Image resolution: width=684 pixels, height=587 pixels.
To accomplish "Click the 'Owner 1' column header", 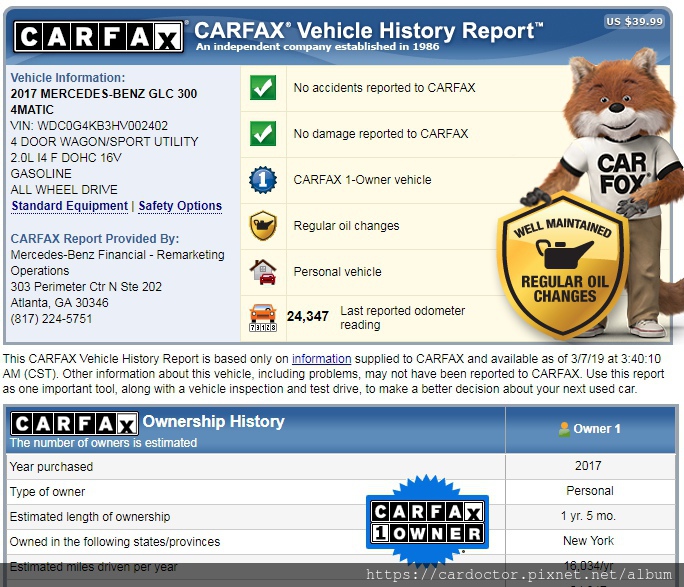I will [x=597, y=429].
